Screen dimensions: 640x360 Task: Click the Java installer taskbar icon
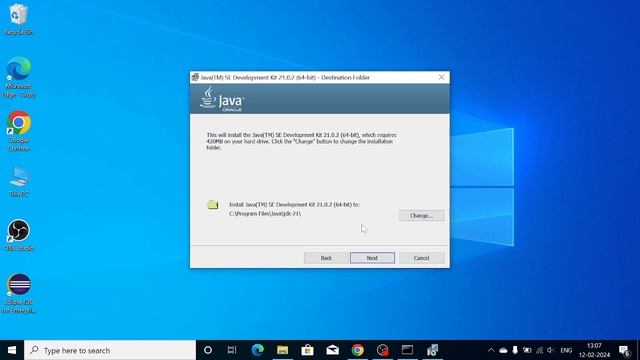pos(432,350)
